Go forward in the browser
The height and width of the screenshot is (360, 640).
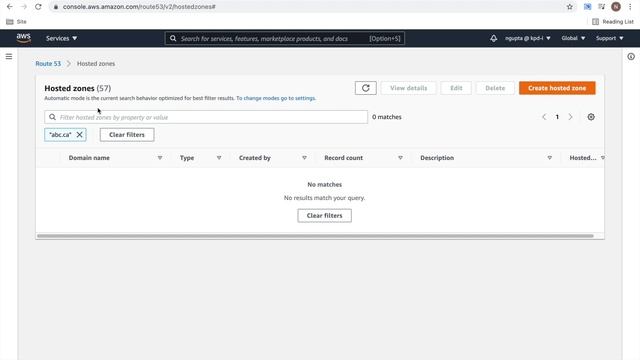point(24,7)
